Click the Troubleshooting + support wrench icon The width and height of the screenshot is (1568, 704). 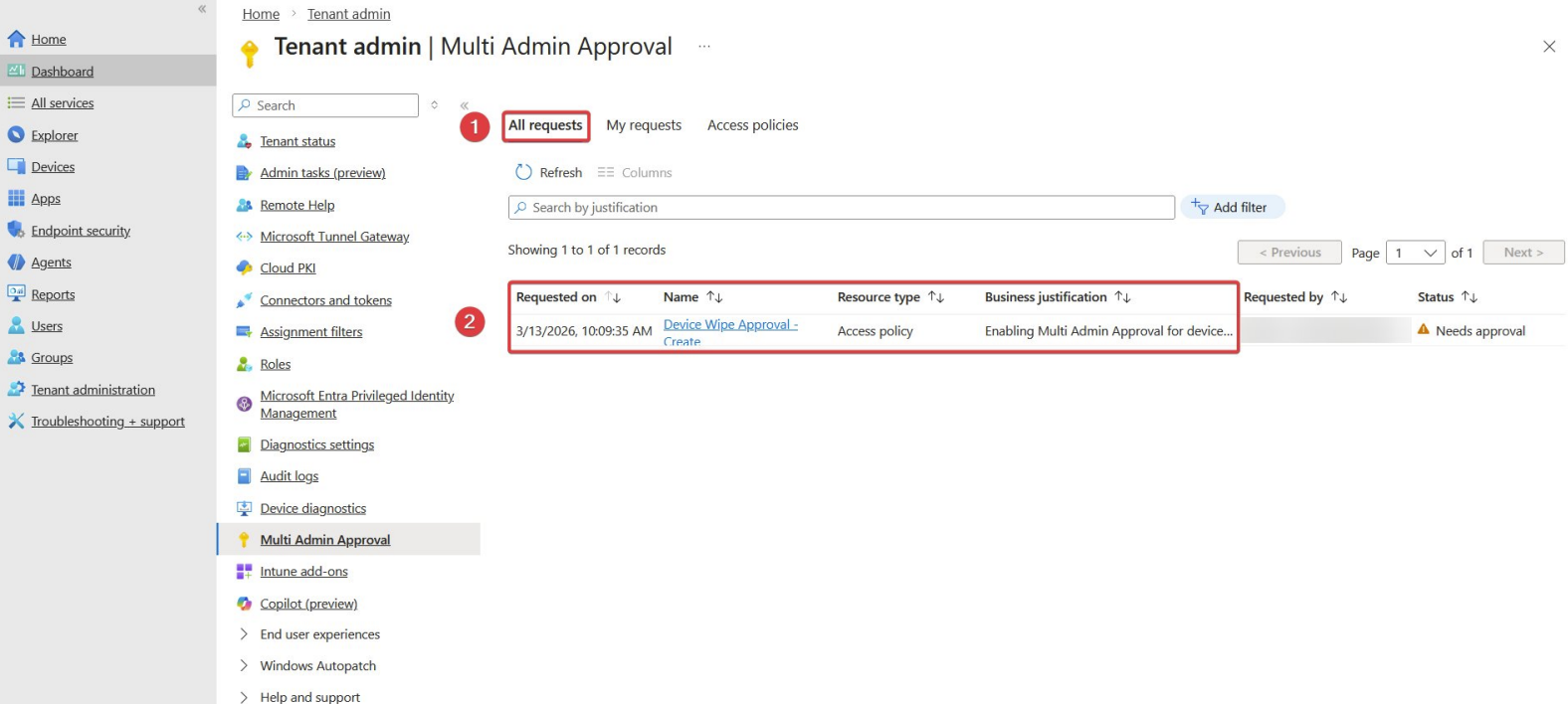click(x=16, y=421)
